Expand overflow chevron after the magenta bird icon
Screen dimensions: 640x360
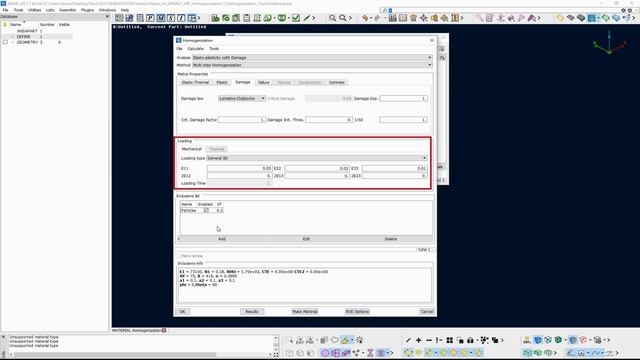539,18
